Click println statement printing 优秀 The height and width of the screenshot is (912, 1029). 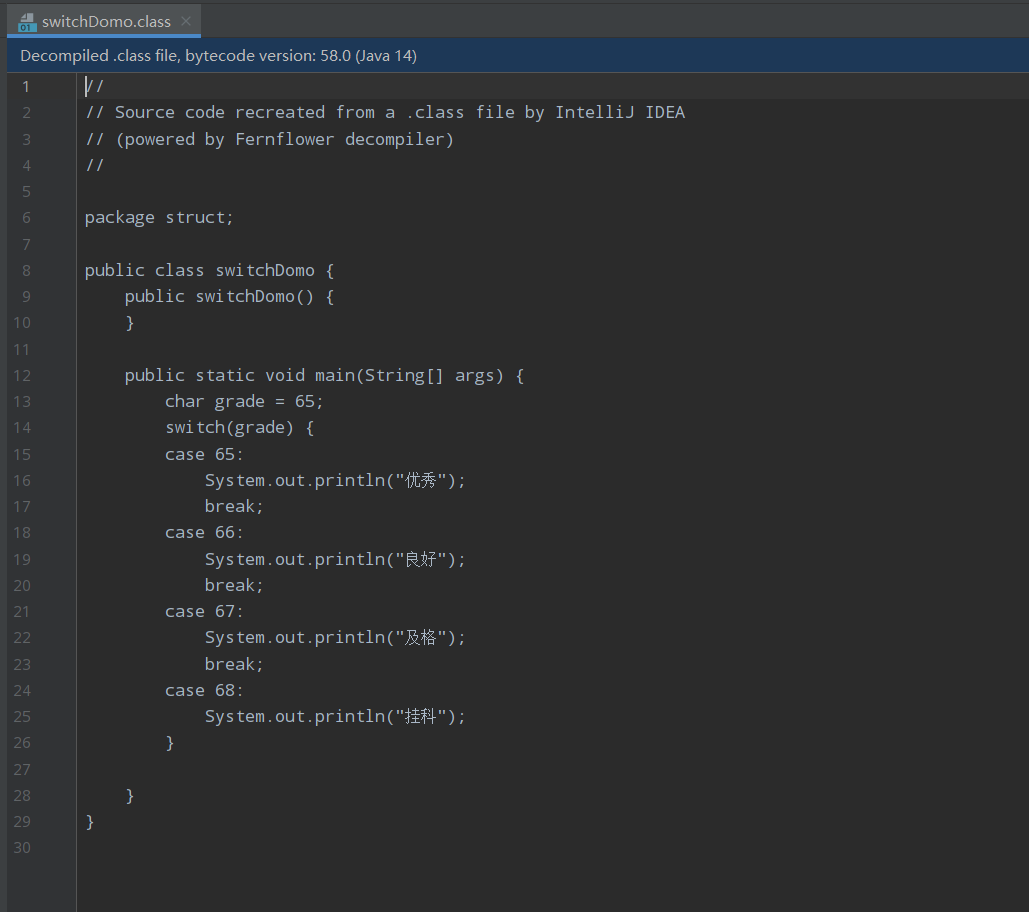335,480
